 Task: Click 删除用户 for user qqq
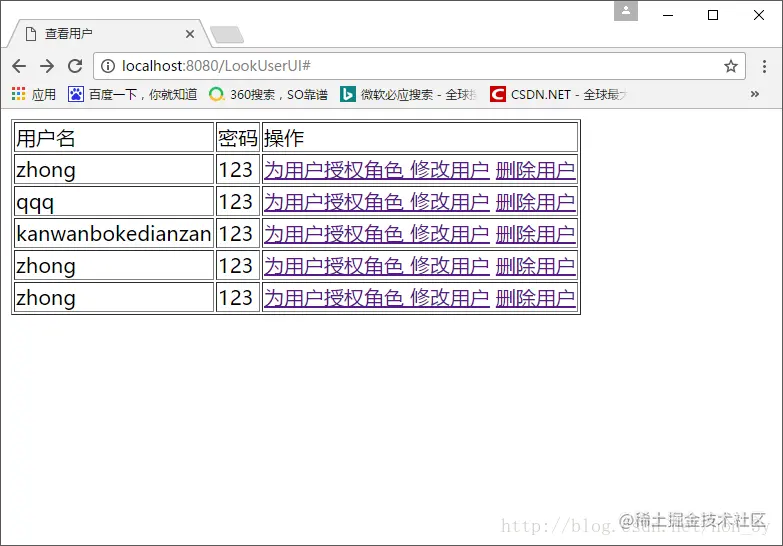pyautogui.click(x=536, y=202)
